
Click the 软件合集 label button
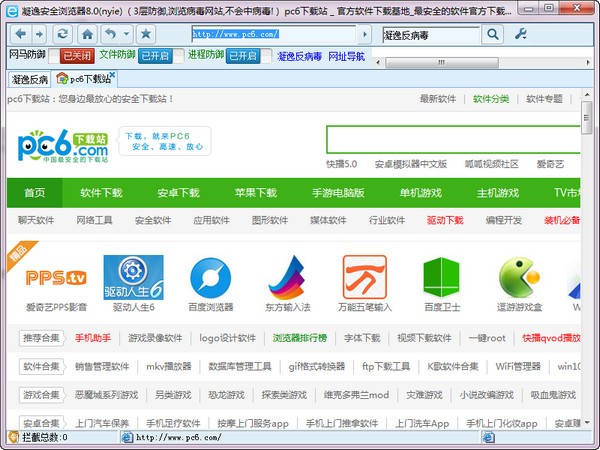click(x=41, y=367)
